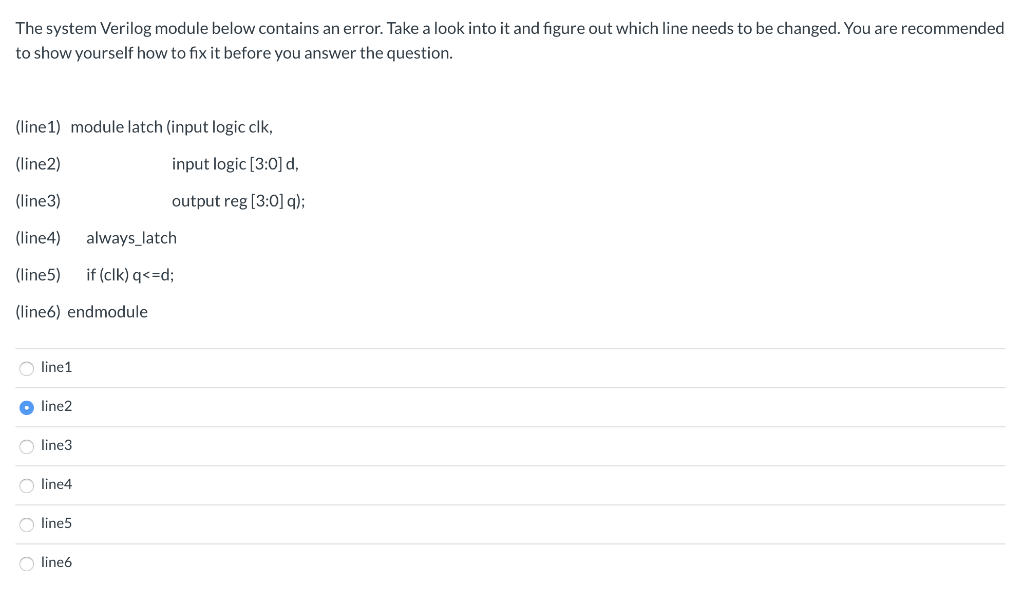Click the 'if (clk) q<=d;' code line
The image size is (1024, 602).
pos(130,275)
